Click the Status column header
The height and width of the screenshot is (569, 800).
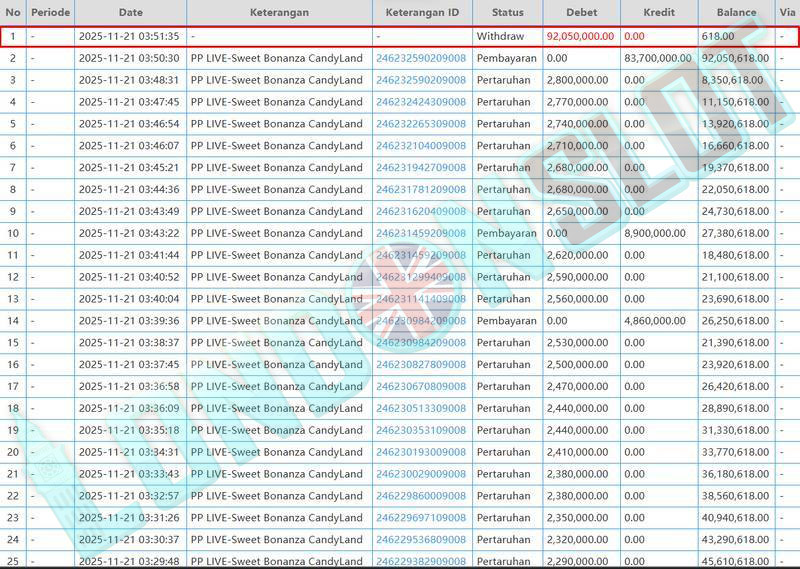(x=507, y=13)
